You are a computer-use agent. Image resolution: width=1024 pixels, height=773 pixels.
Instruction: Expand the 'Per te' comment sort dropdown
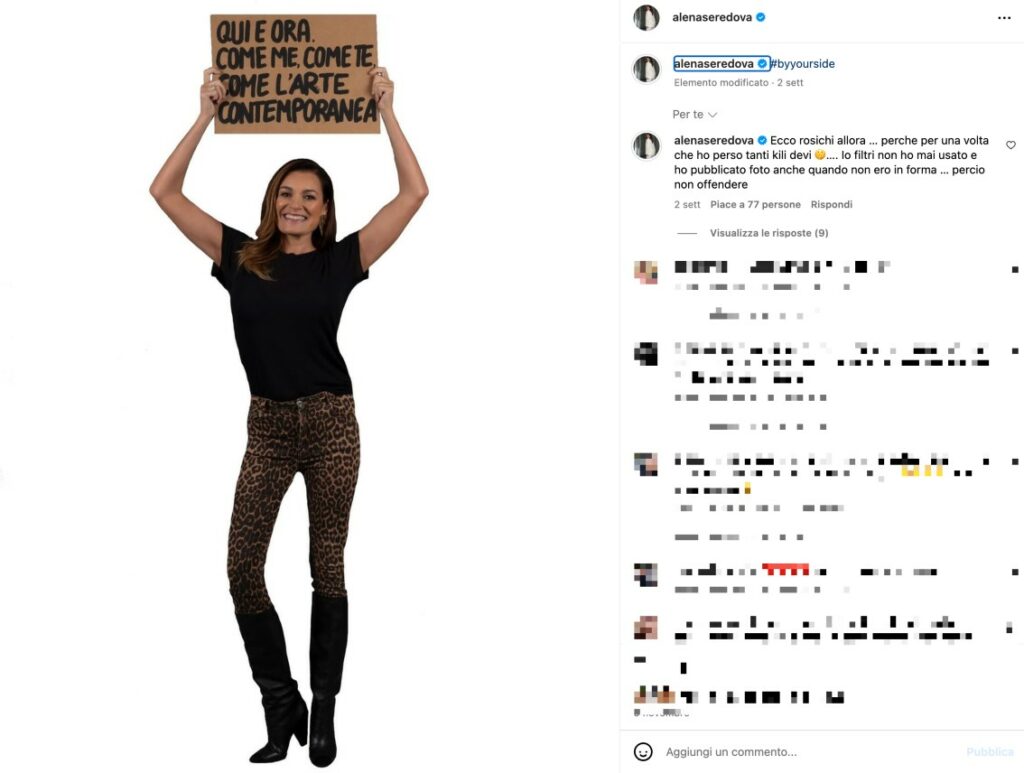point(694,114)
